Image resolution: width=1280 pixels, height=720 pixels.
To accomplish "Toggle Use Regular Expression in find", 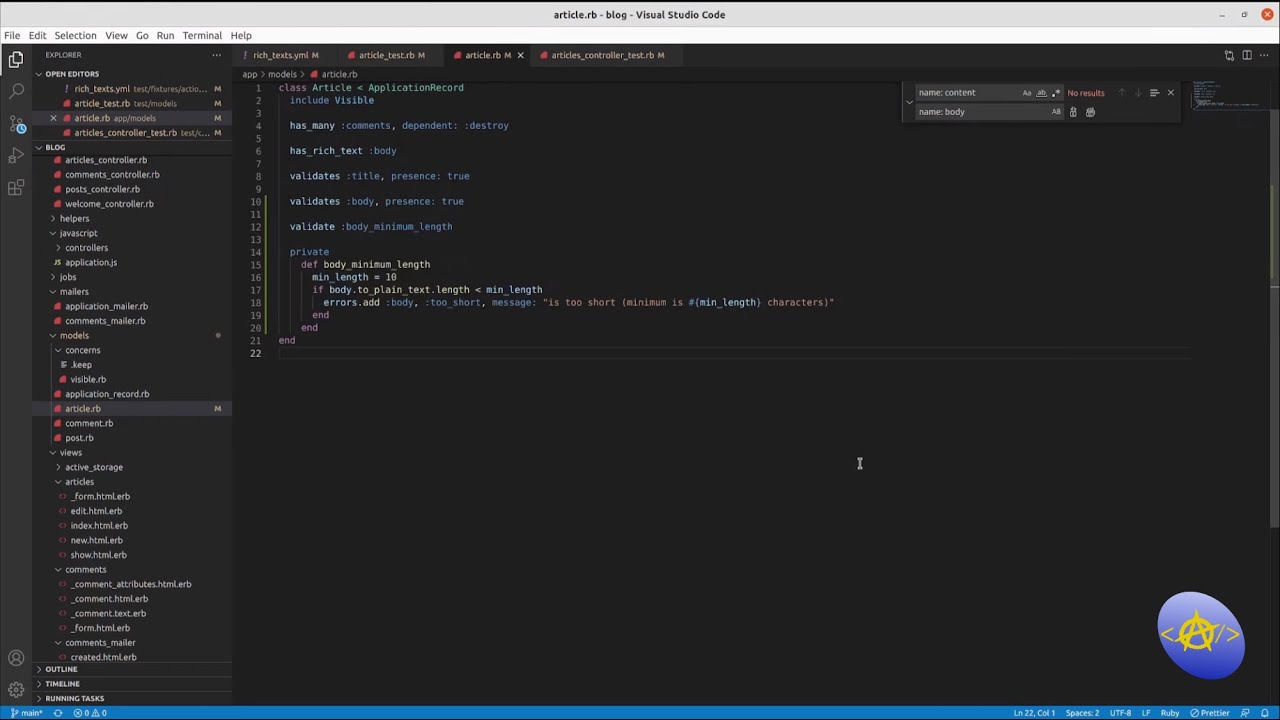I will click(x=1055, y=93).
